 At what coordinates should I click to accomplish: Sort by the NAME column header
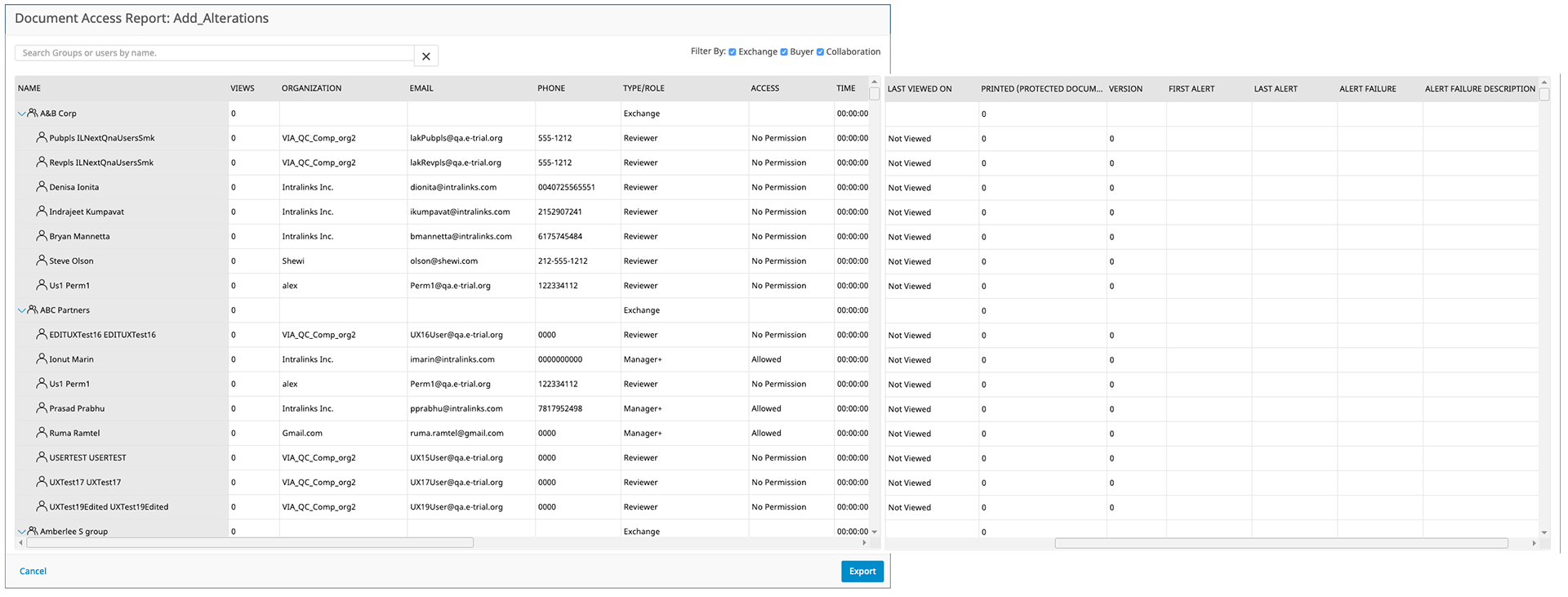pyautogui.click(x=29, y=88)
